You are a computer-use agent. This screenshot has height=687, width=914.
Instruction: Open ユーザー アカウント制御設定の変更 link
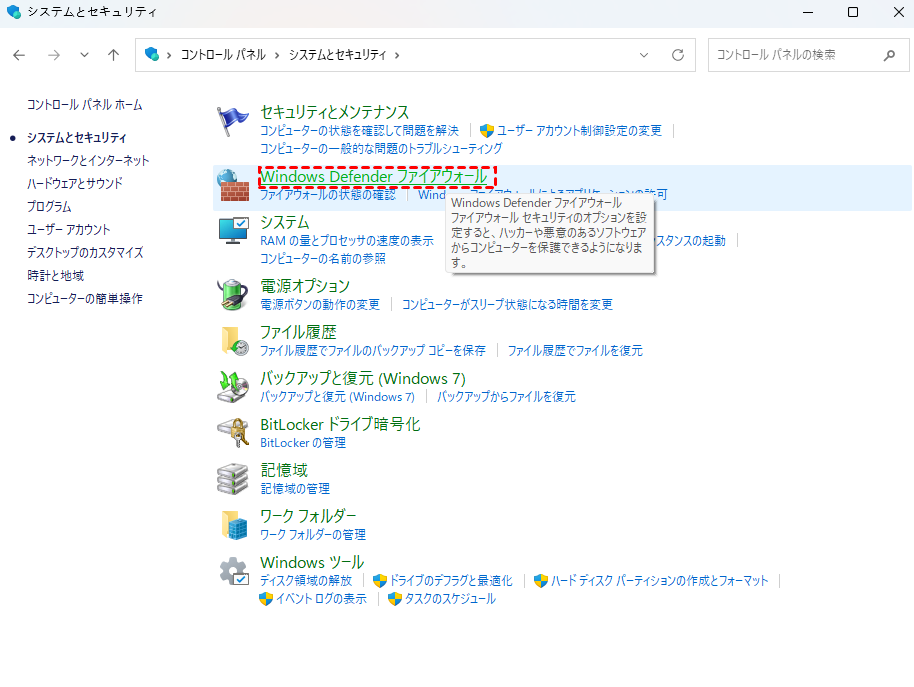click(x=579, y=130)
